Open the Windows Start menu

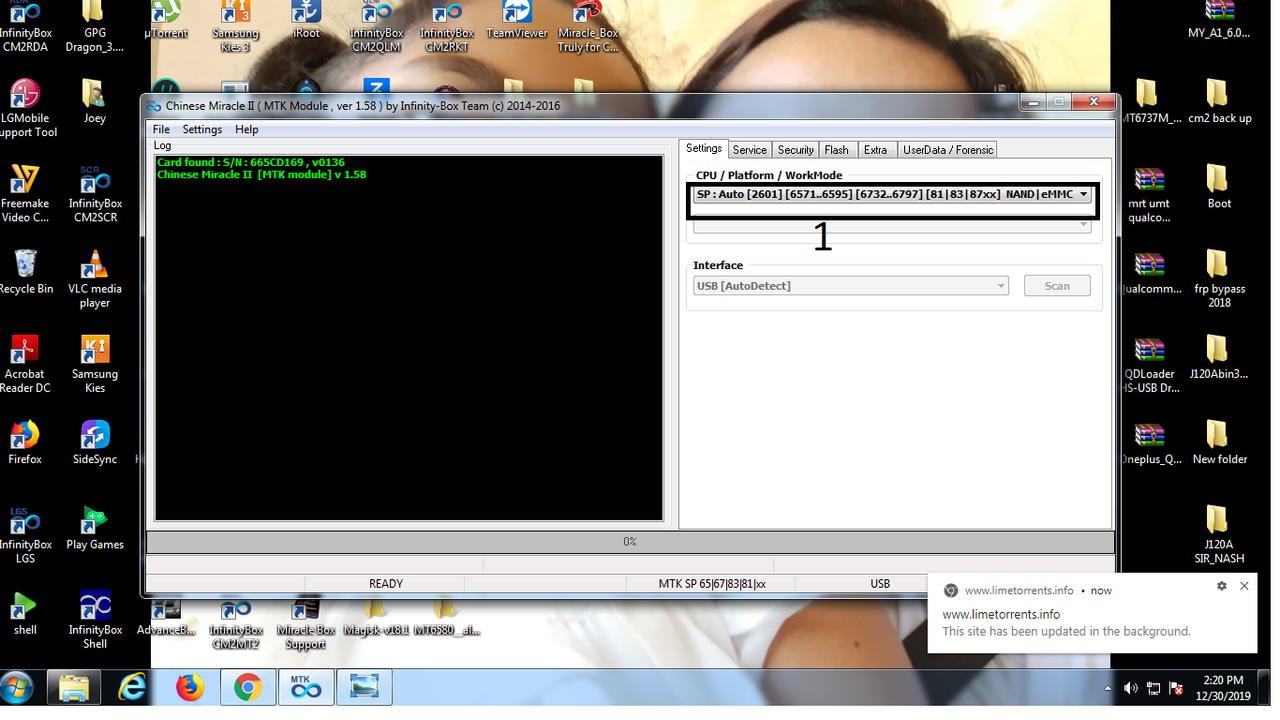18,688
